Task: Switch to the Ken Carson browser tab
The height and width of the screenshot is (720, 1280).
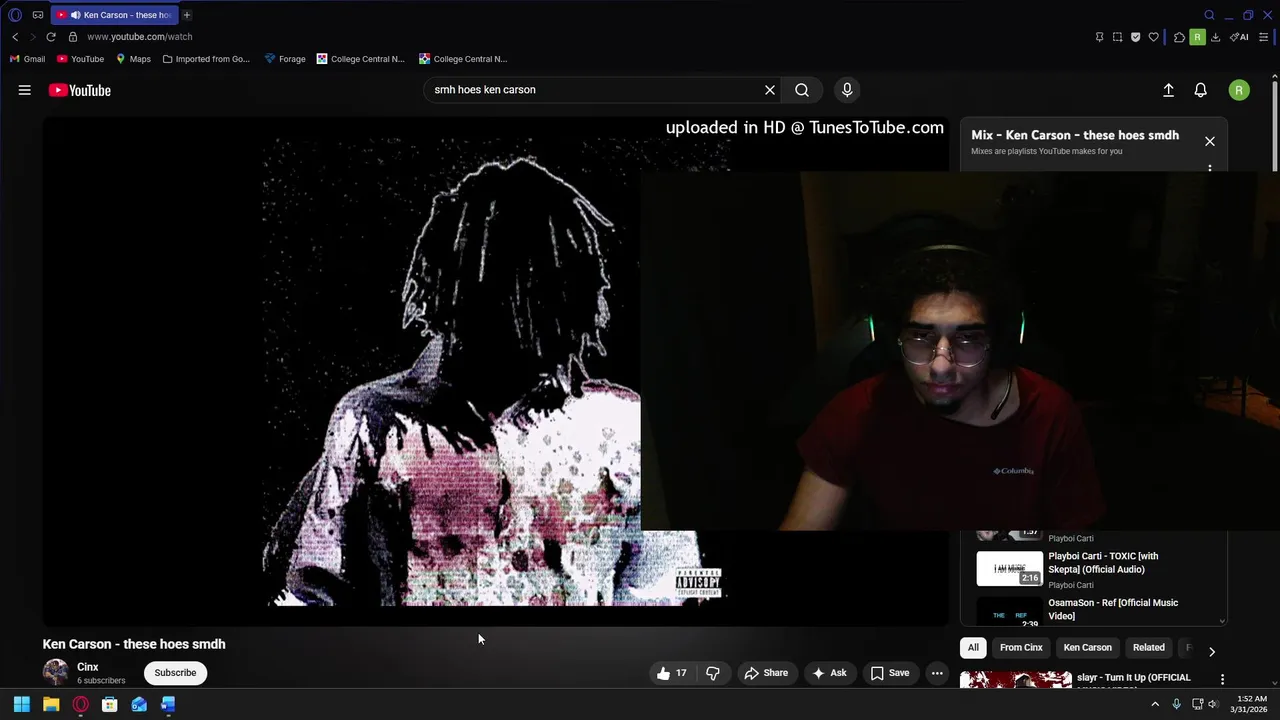Action: (x=115, y=15)
